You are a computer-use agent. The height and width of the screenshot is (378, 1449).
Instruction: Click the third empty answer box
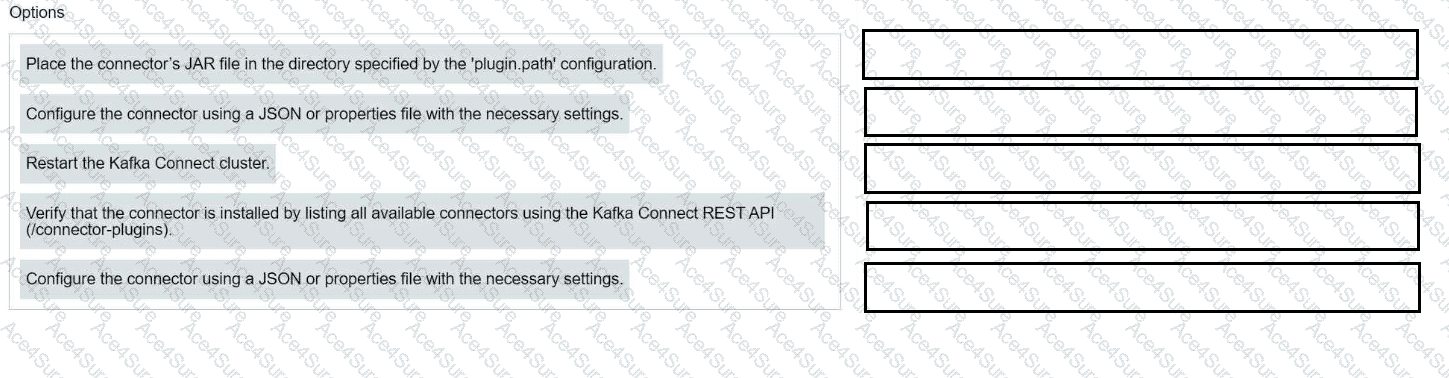click(1141, 168)
